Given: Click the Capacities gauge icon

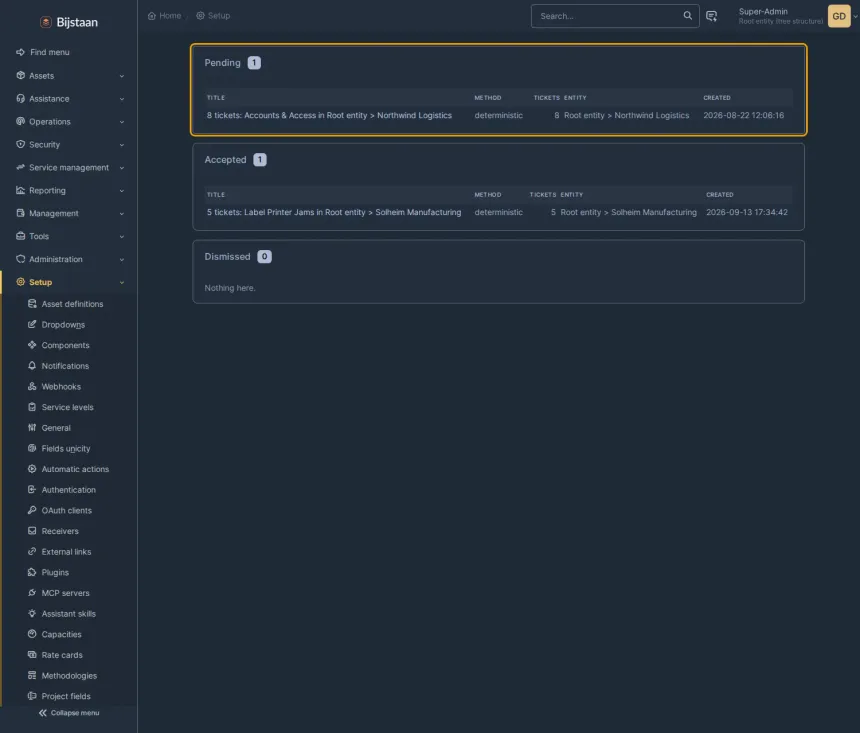Looking at the screenshot, I should 32,634.
